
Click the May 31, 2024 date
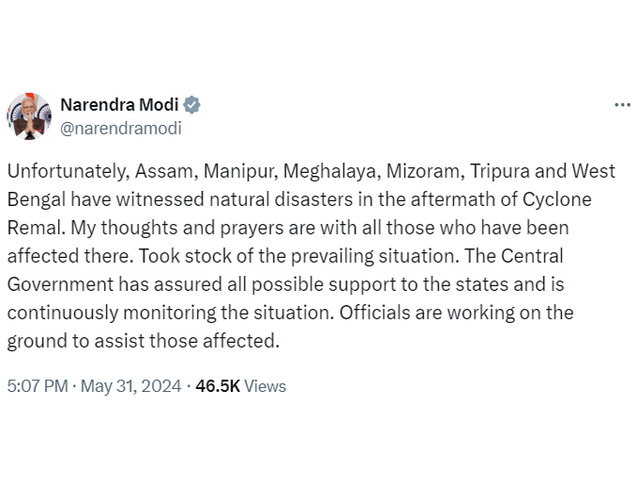pos(131,386)
